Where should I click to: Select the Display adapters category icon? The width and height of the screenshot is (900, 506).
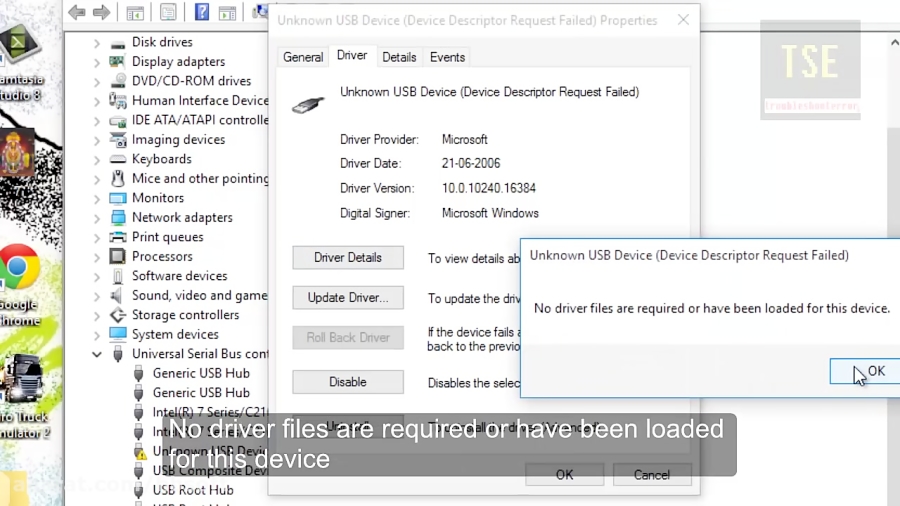[117, 61]
